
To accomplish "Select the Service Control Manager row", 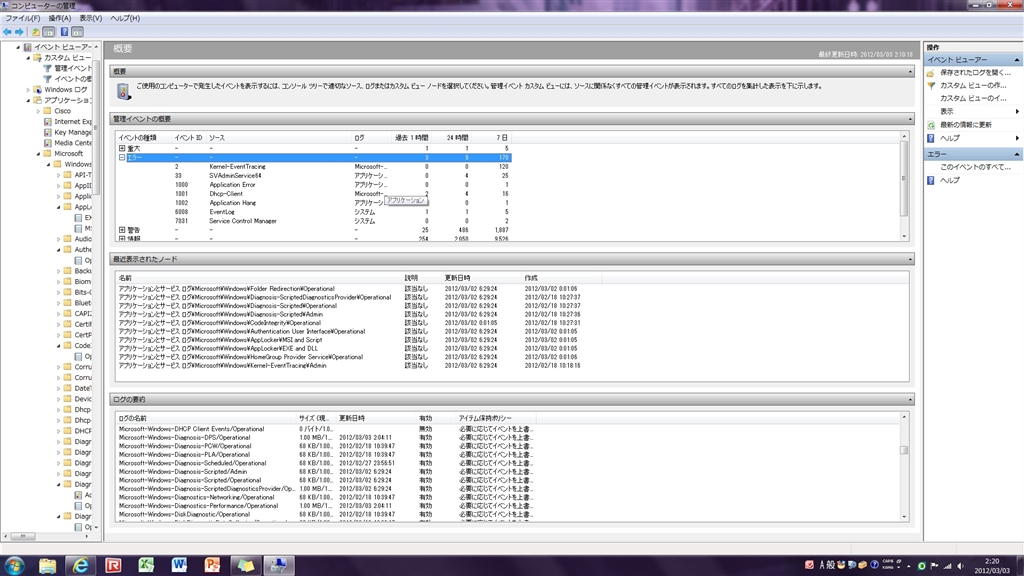I will tap(313, 221).
